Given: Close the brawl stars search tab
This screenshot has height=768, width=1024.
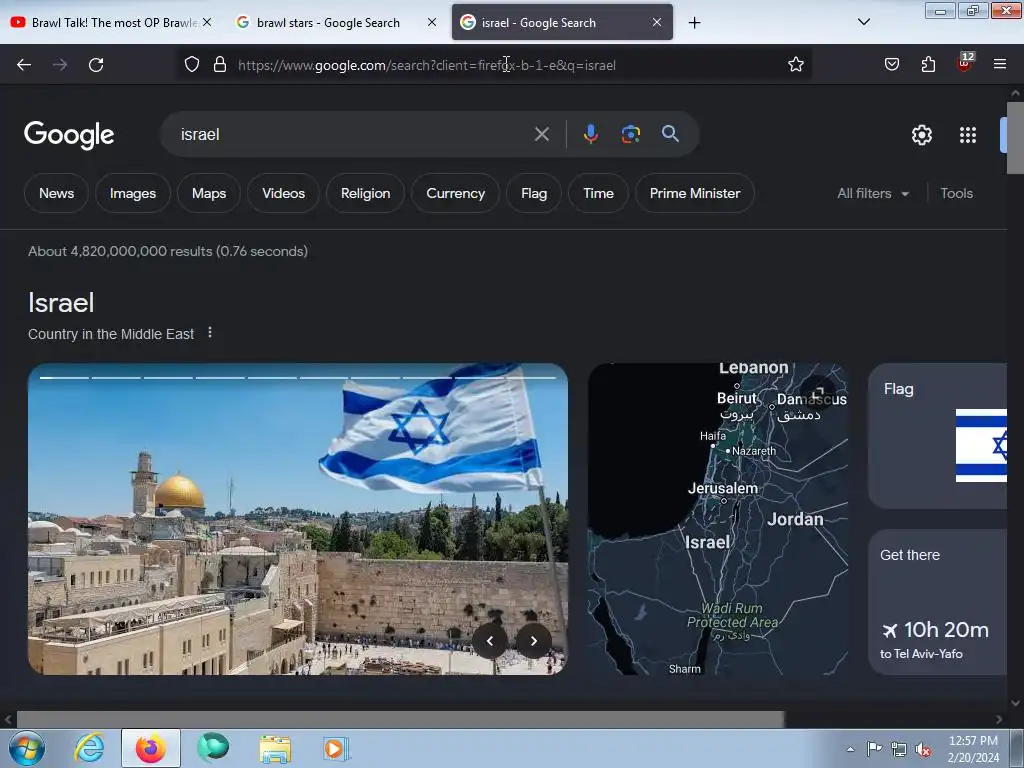Looking at the screenshot, I should point(432,22).
